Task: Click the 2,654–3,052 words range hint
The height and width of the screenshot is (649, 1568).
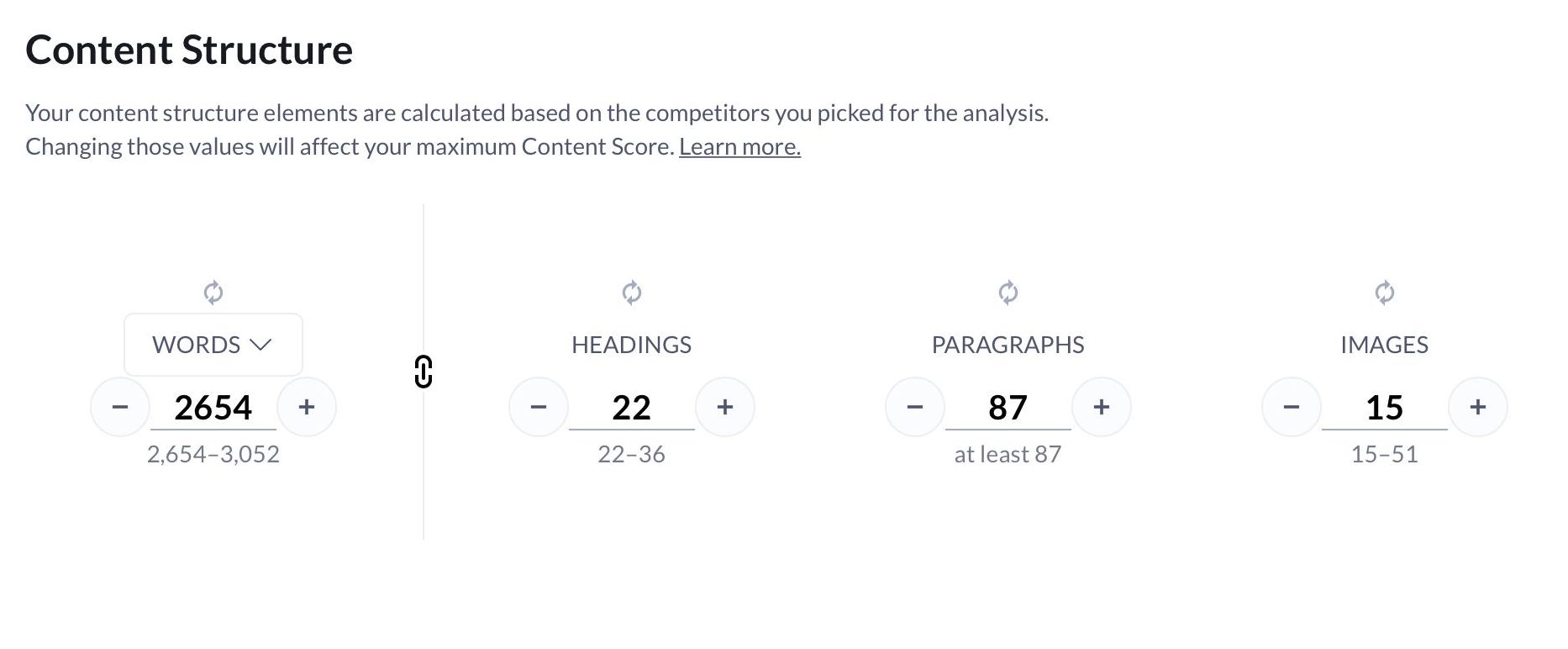Action: point(213,455)
